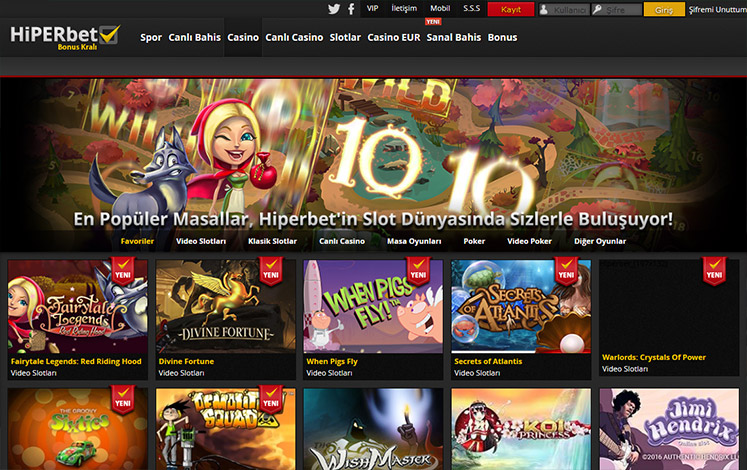Open the Spor menu
747x470 pixels.
tap(151, 38)
